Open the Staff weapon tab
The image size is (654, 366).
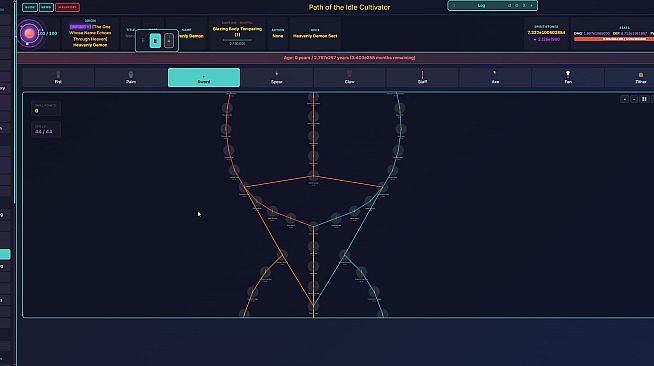(422, 78)
